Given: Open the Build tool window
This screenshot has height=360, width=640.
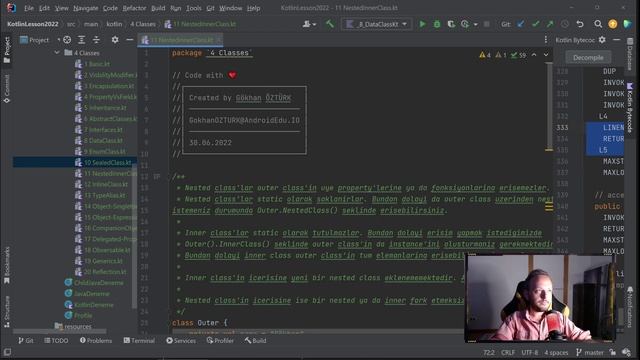Looking at the screenshot, I should (x=256, y=340).
